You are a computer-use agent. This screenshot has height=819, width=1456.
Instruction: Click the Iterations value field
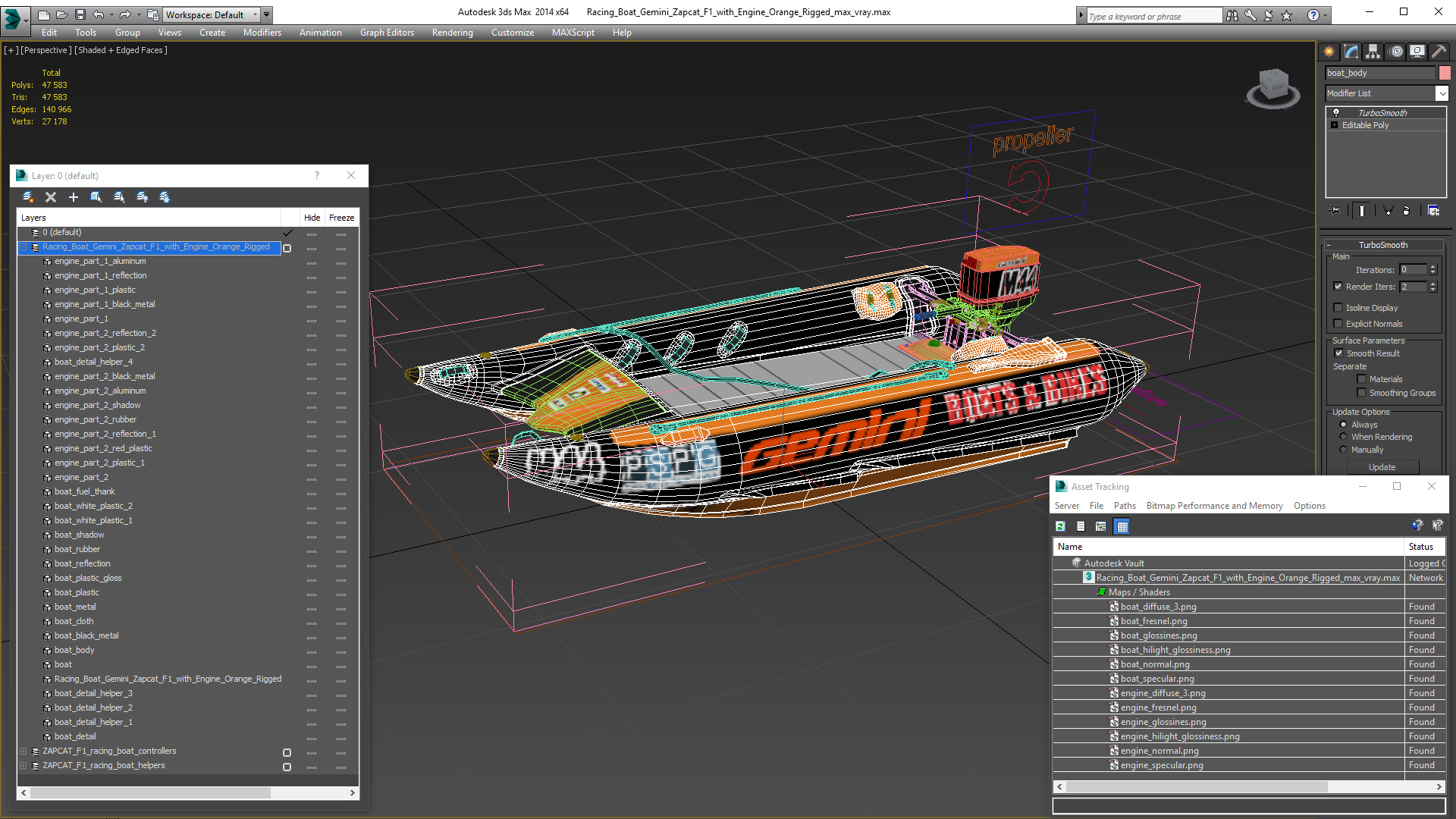pos(1413,270)
